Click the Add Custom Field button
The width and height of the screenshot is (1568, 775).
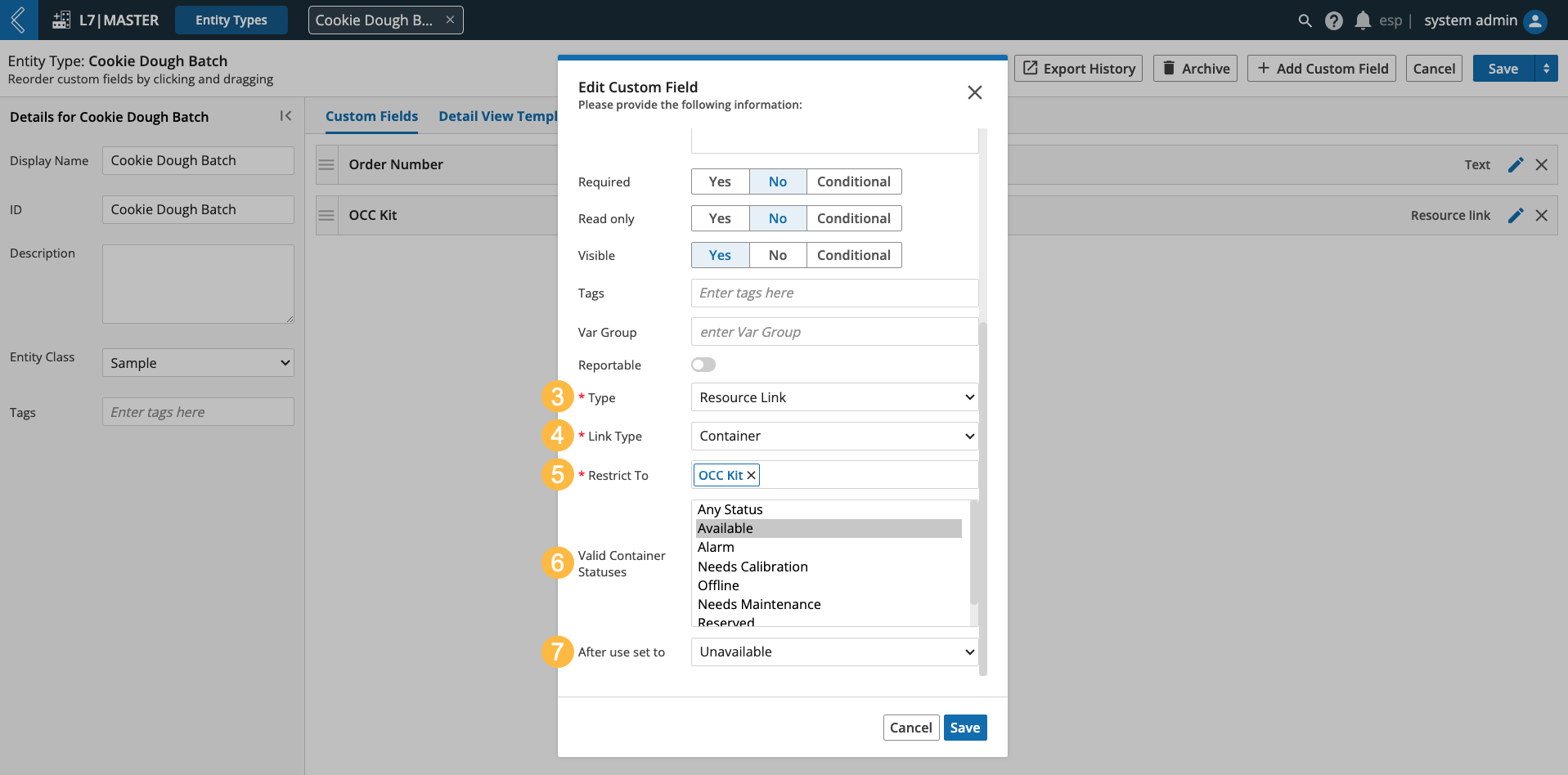click(1322, 69)
